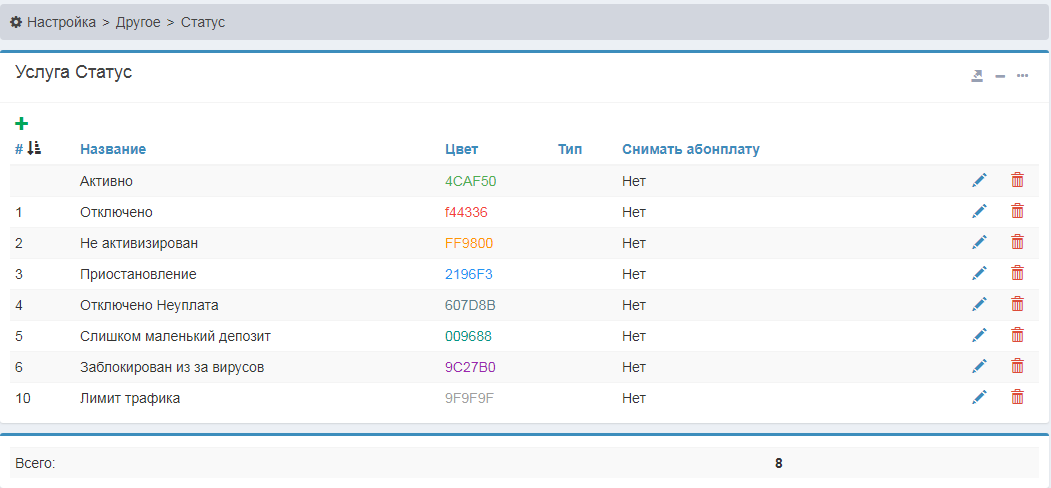The height and width of the screenshot is (488, 1051).
Task: Edit the Активно status with pencil icon
Action: (x=979, y=180)
